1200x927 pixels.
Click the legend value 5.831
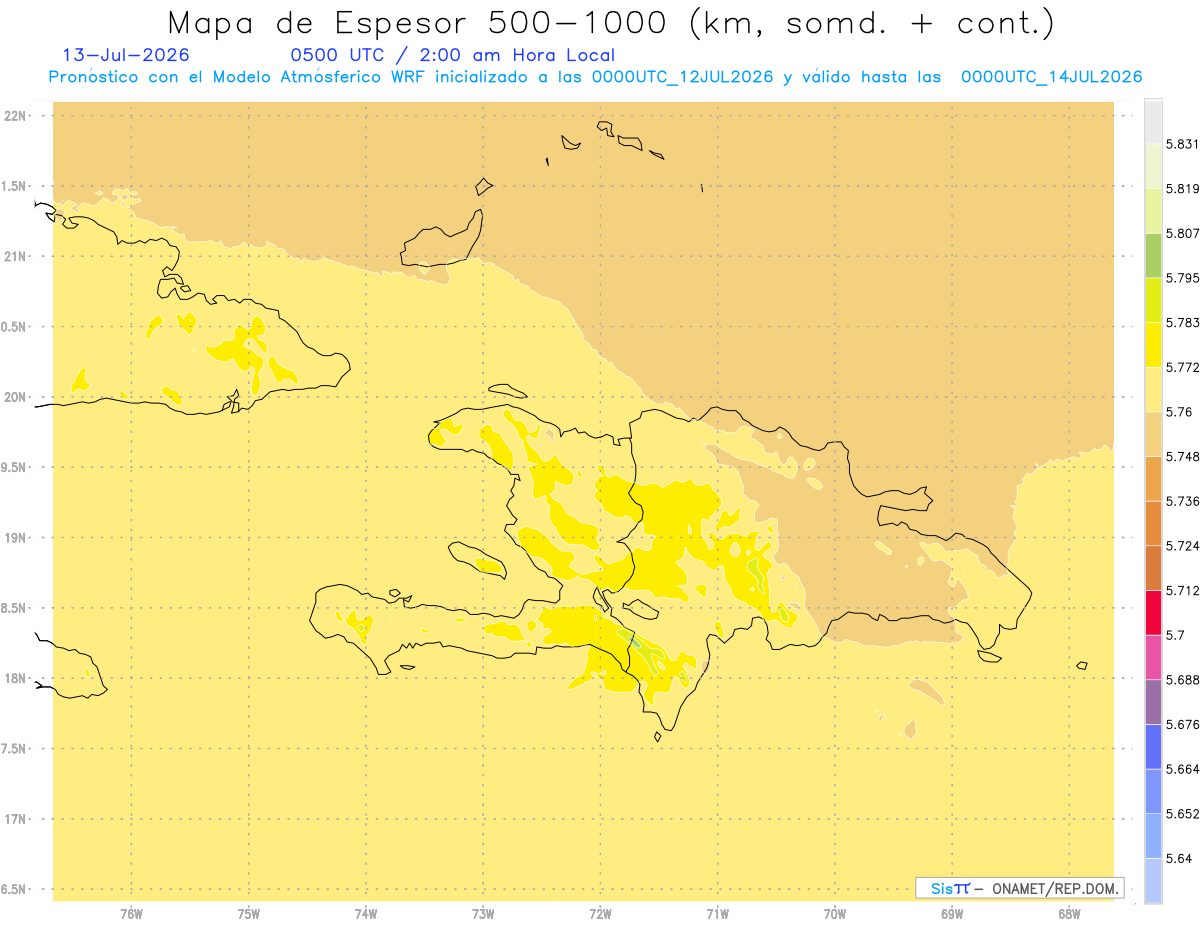tap(1182, 143)
